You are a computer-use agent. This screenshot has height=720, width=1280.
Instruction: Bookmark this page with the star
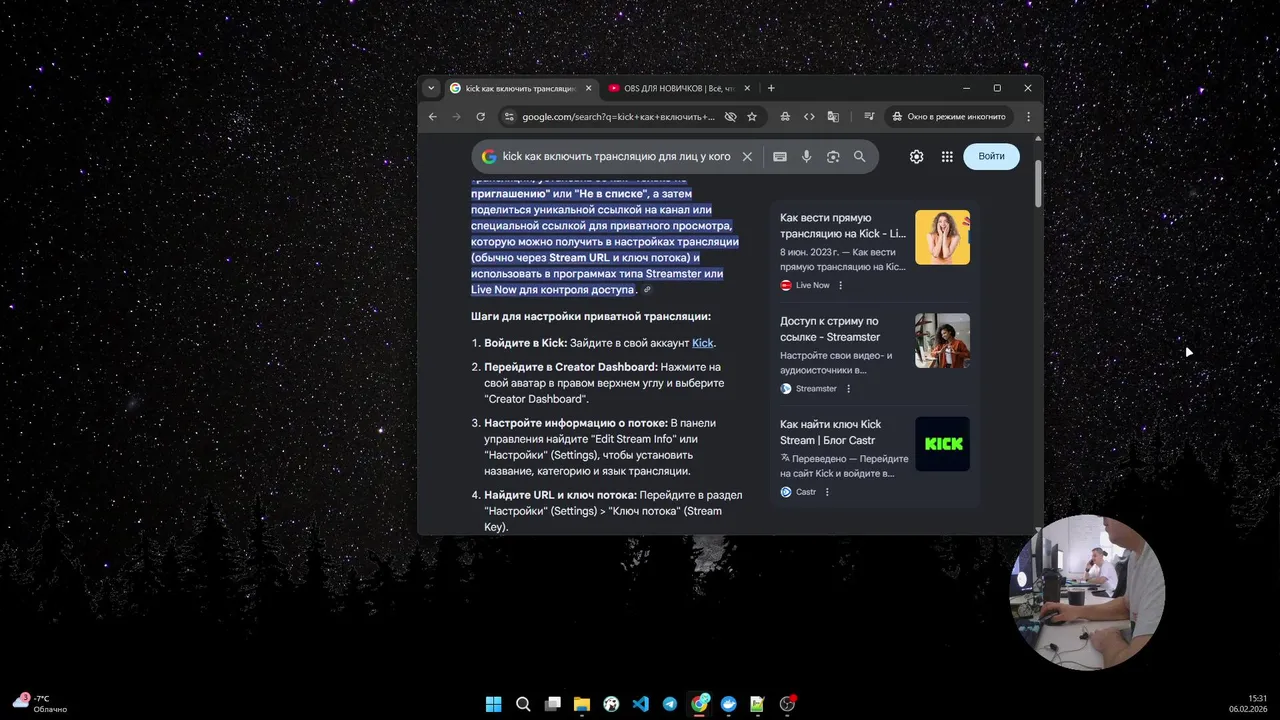click(752, 117)
